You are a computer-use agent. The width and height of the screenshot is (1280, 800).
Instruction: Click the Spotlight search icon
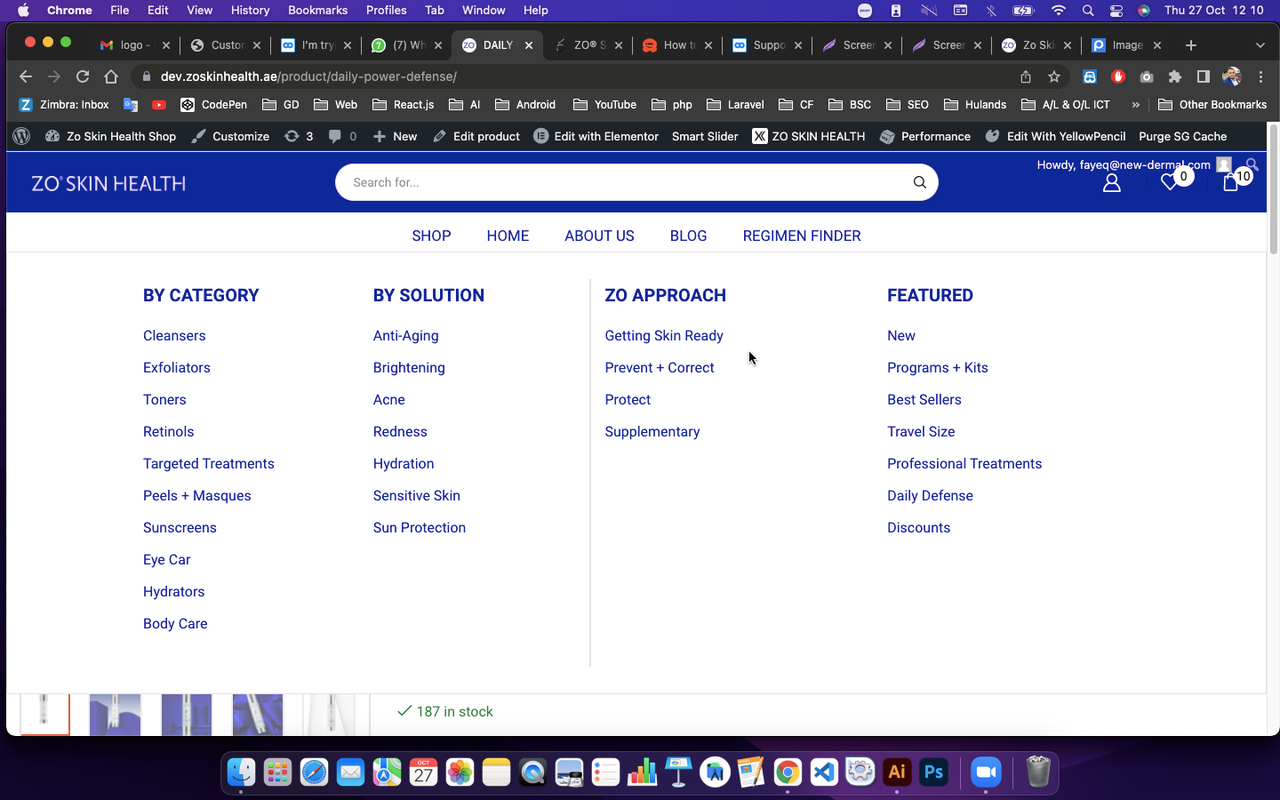coord(1088,10)
